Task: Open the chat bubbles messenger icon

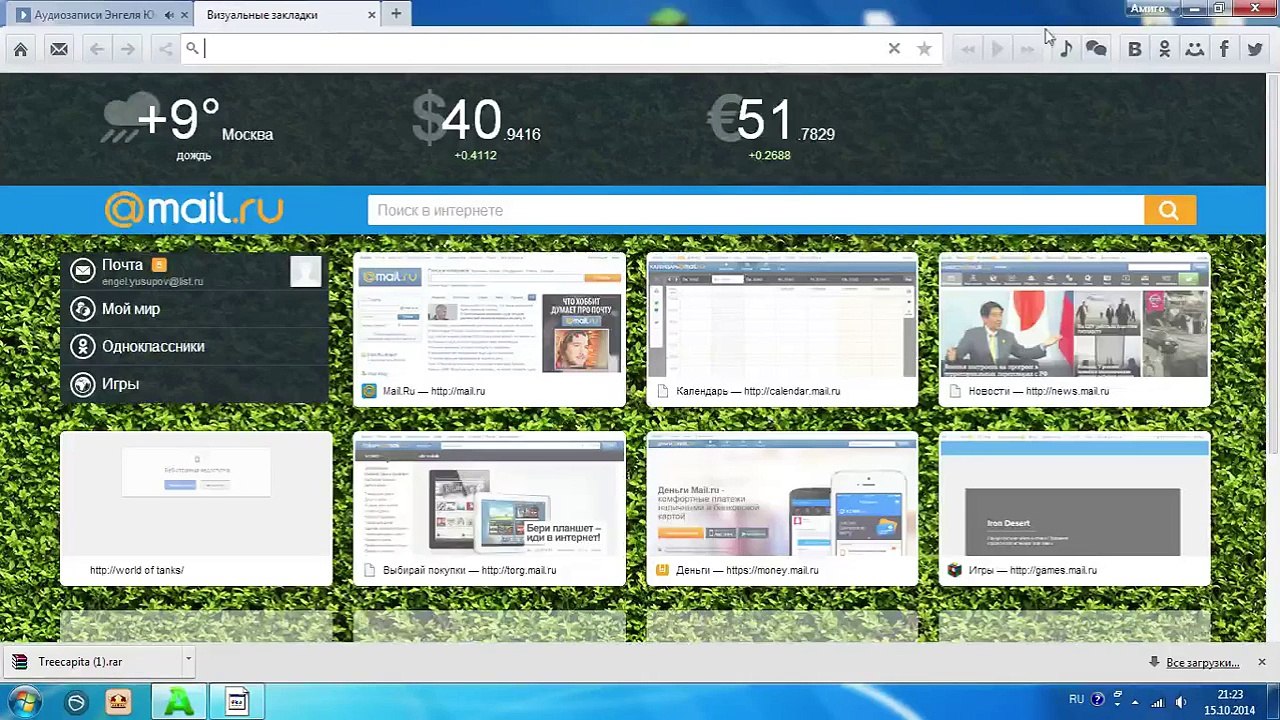Action: (1096, 49)
